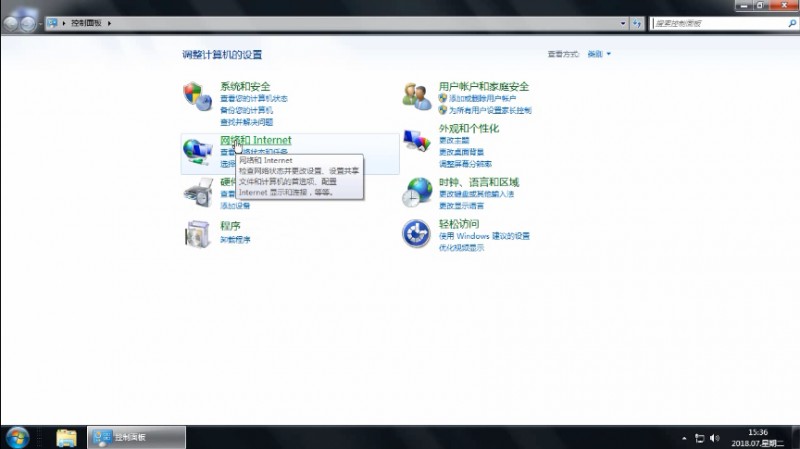Click the network icon in system tray
The height and width of the screenshot is (449, 800).
[699, 438]
